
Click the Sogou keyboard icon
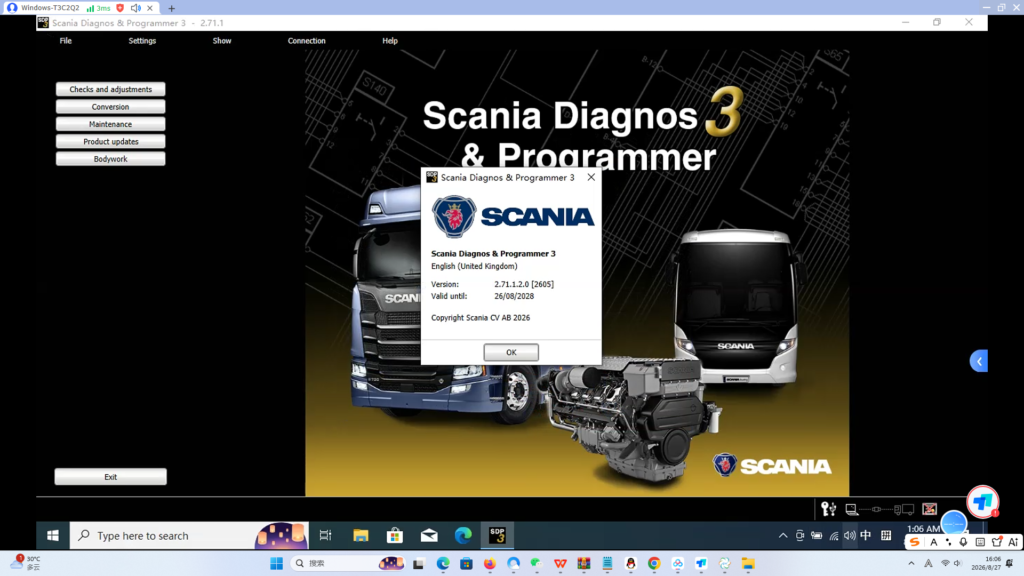pyautogui.click(x=980, y=542)
